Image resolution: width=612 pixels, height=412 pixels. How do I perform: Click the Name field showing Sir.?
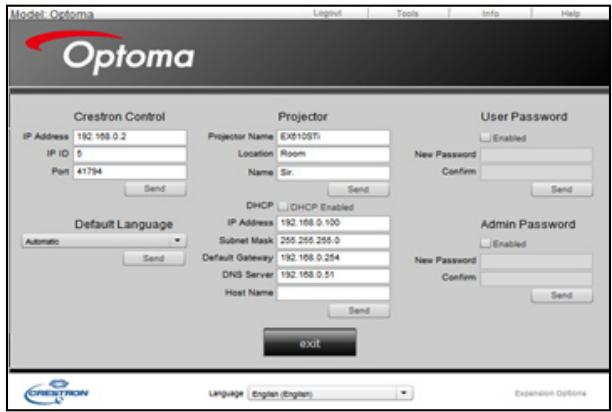[x=333, y=172]
